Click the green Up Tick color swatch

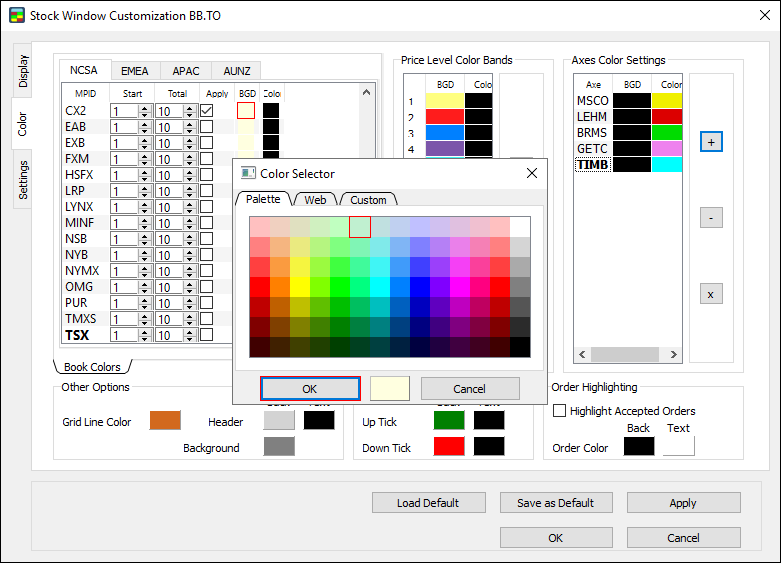tap(449, 422)
